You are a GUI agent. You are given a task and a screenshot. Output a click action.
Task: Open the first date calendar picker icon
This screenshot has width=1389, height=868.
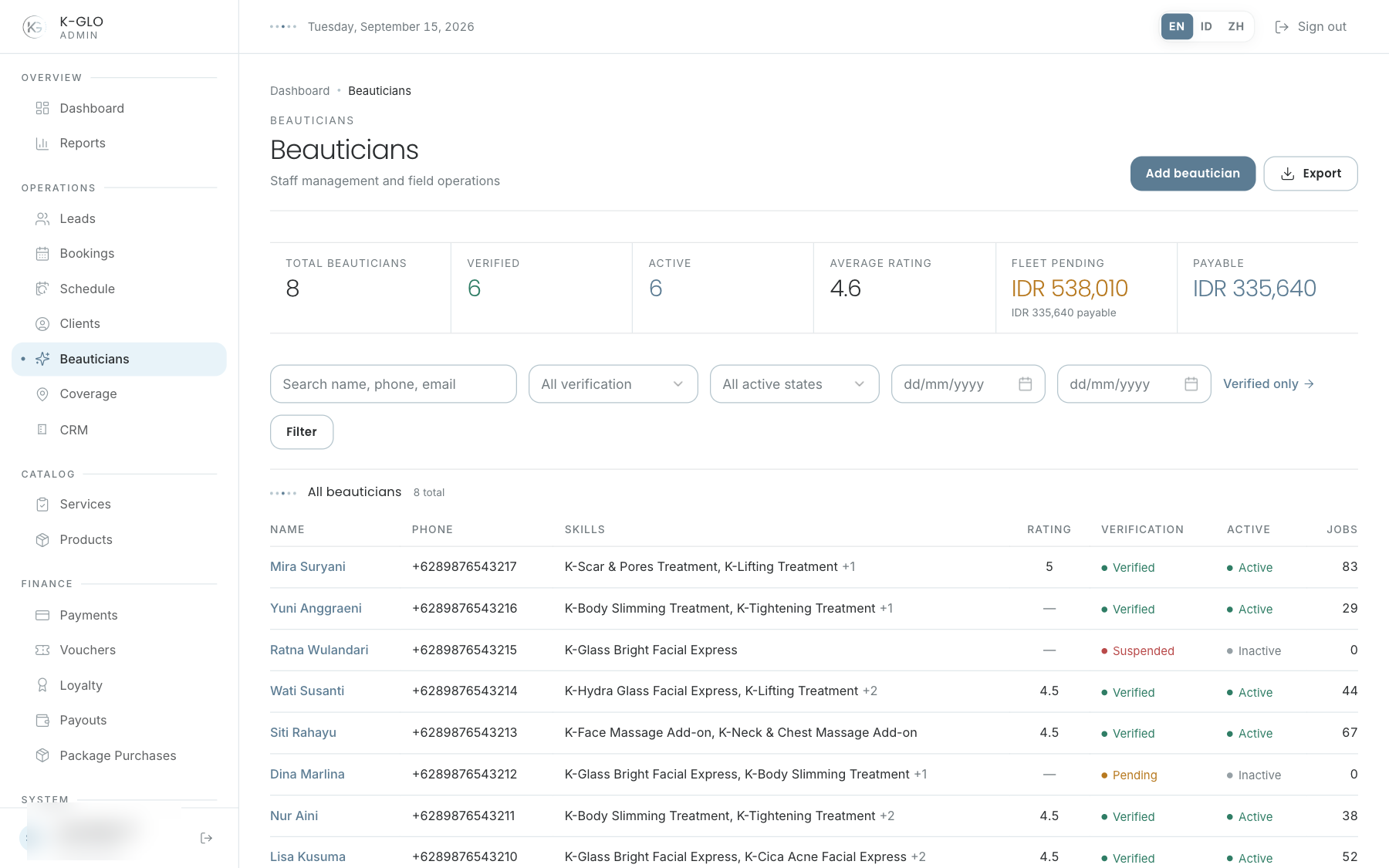coord(1025,384)
